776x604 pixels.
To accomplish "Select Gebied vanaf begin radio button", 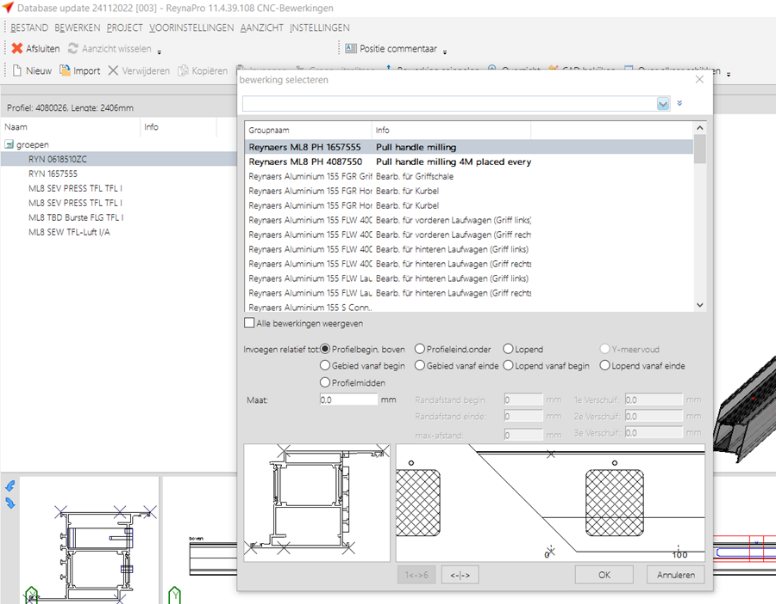I will coord(325,365).
